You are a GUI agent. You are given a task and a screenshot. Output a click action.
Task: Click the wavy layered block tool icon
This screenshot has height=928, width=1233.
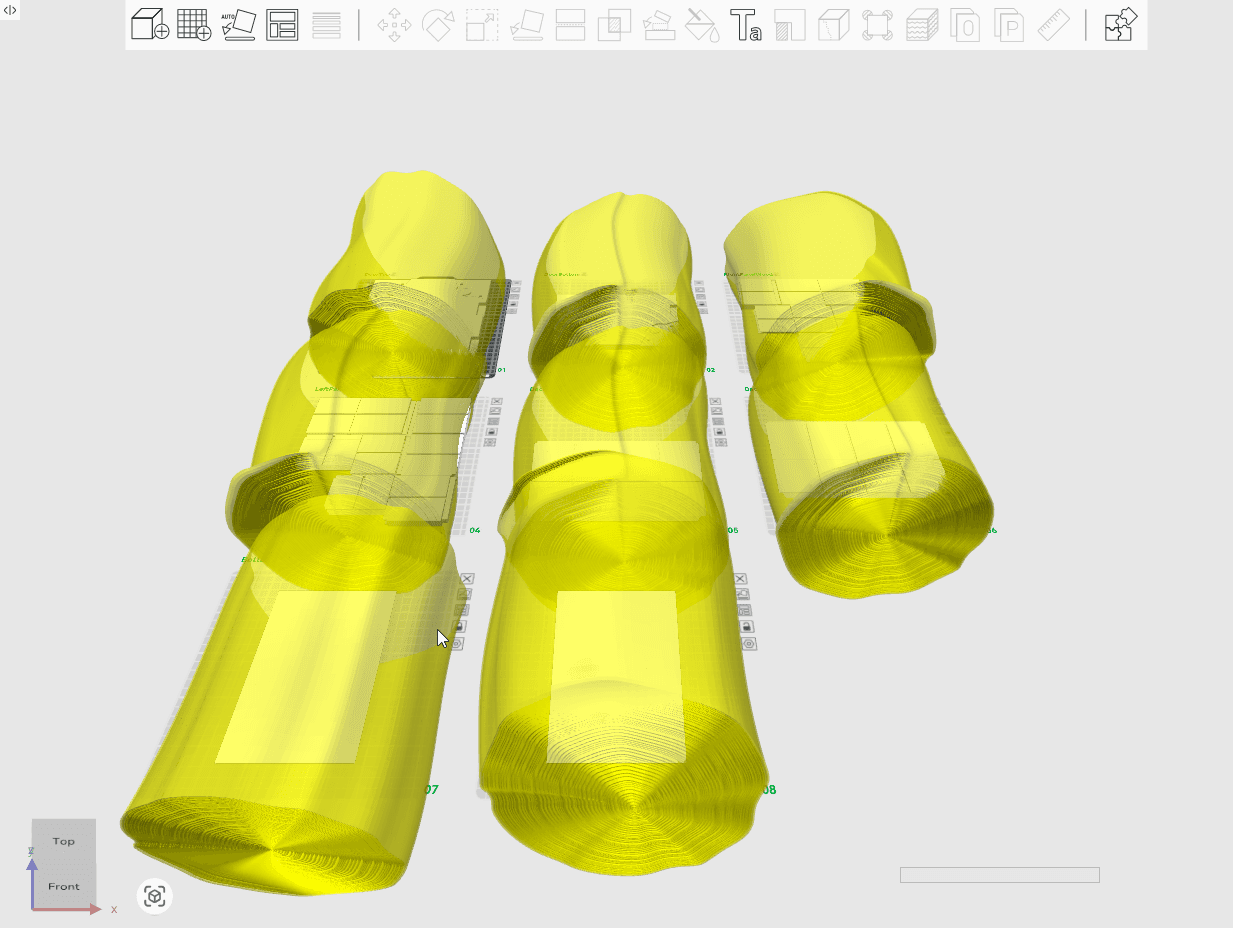click(922, 25)
